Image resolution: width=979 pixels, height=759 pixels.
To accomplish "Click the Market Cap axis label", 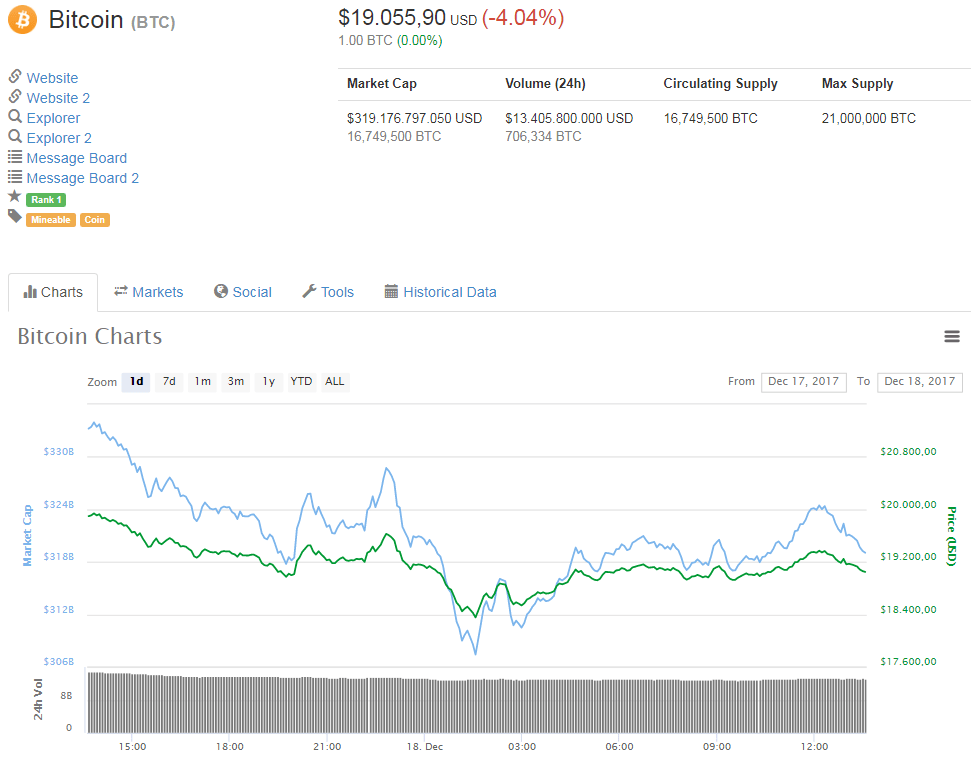I will (27, 536).
